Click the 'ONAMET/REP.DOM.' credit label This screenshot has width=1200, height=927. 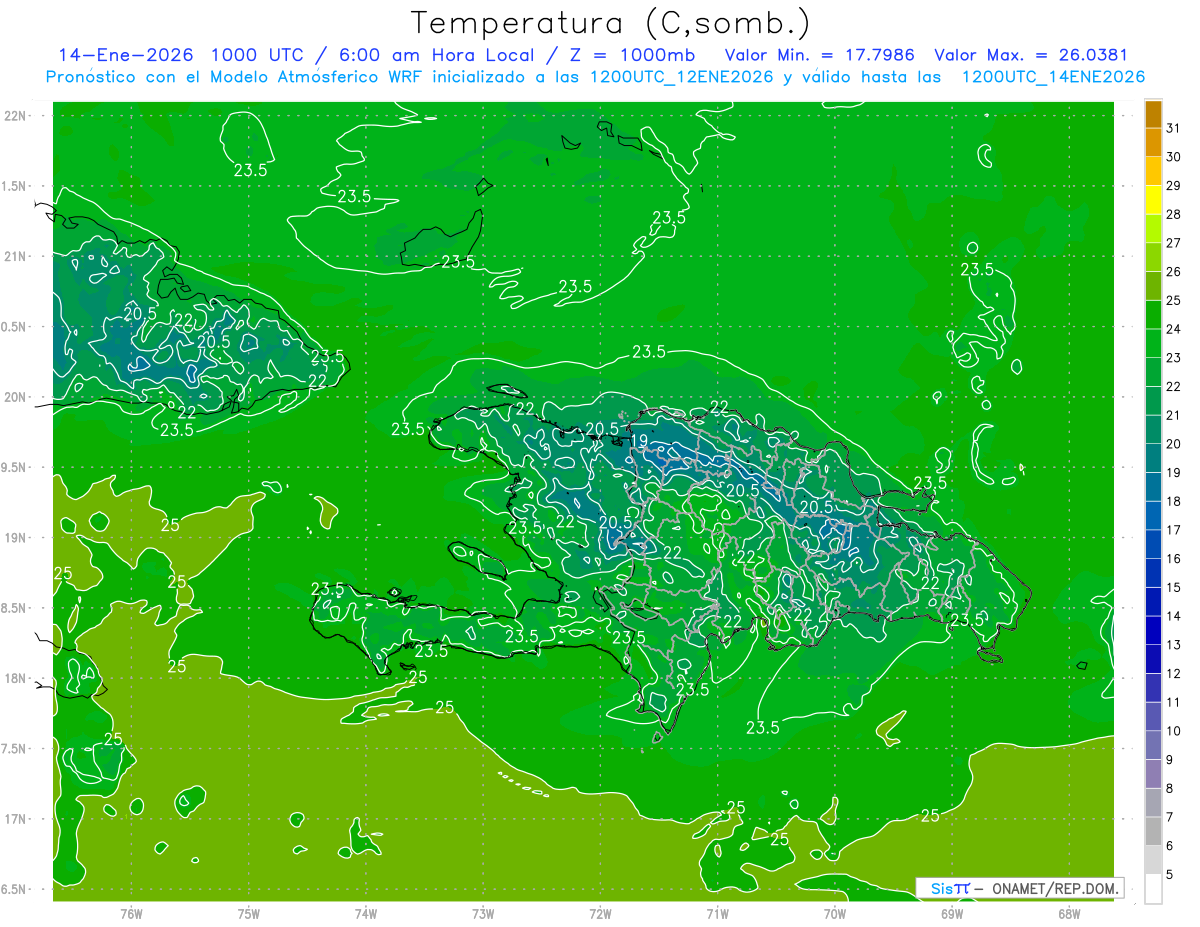[1055, 888]
